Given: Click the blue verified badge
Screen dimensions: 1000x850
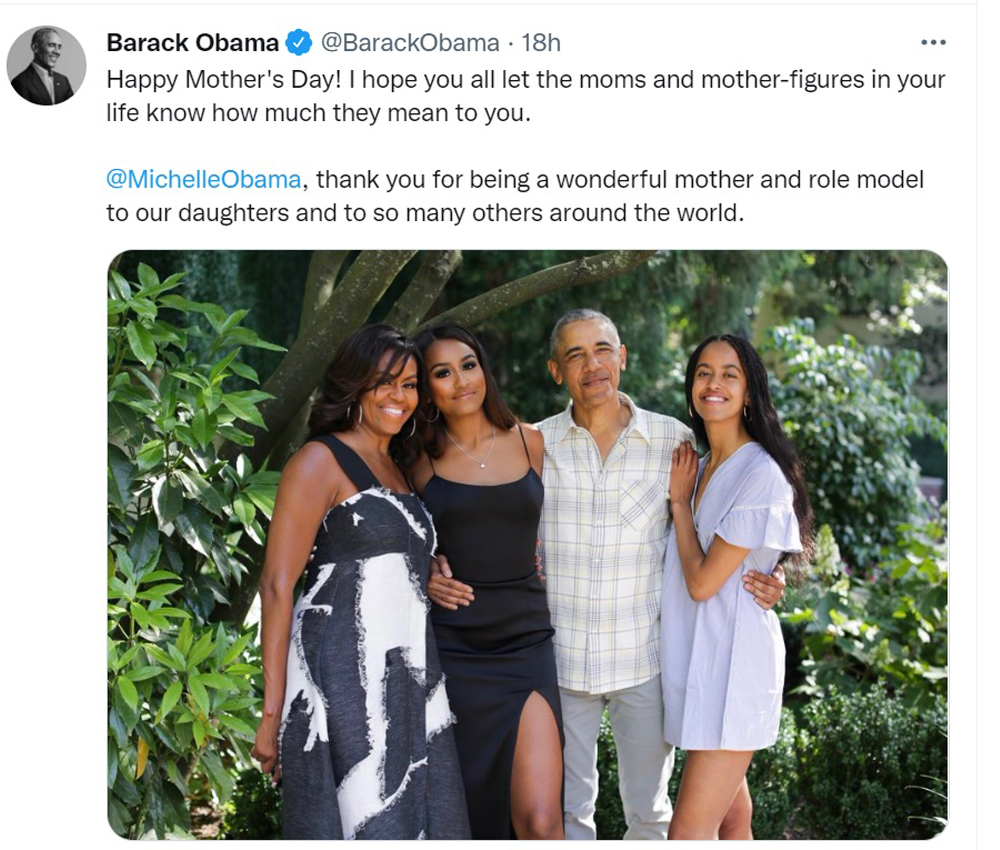Looking at the screenshot, I should click(x=298, y=43).
